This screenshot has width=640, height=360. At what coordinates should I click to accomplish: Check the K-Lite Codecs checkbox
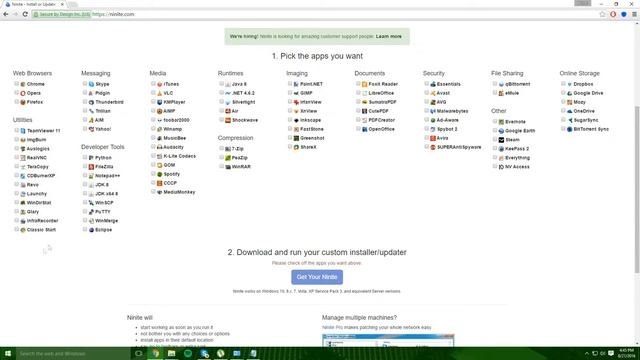coord(153,156)
